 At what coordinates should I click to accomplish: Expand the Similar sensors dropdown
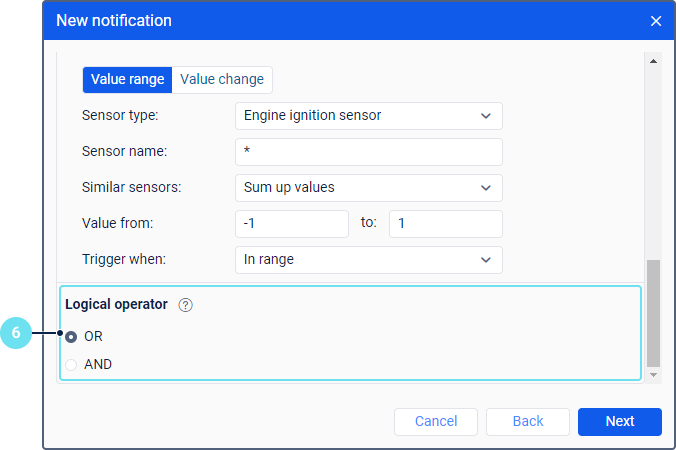click(x=368, y=188)
